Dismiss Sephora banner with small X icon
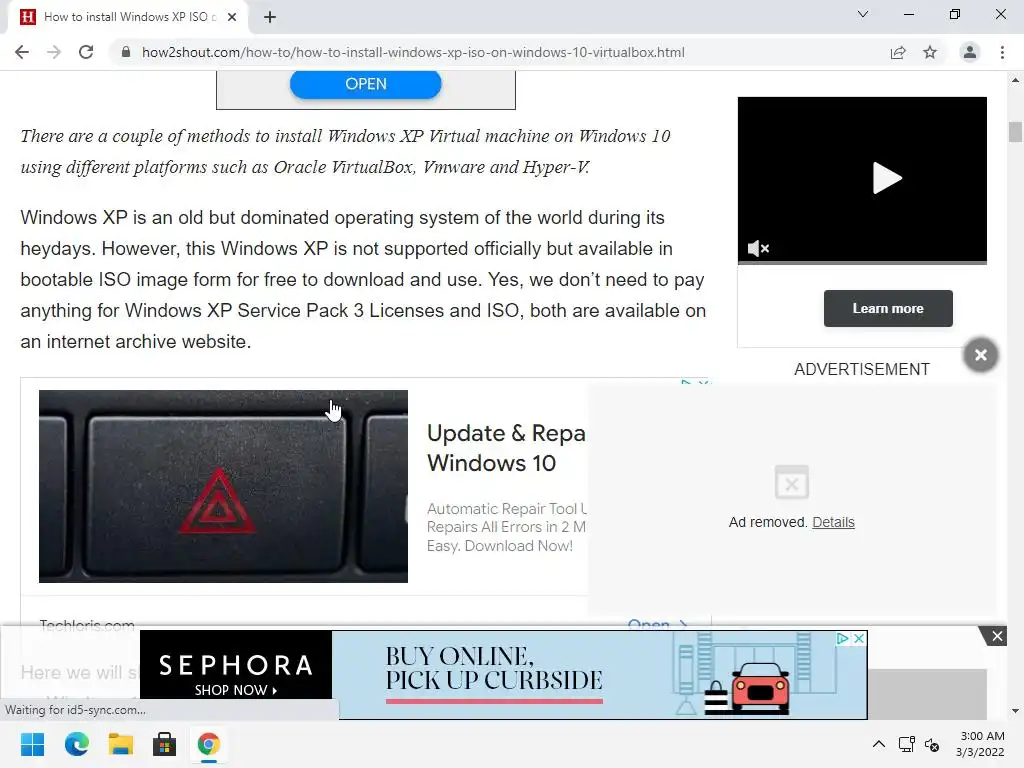1024x768 pixels. point(859,638)
